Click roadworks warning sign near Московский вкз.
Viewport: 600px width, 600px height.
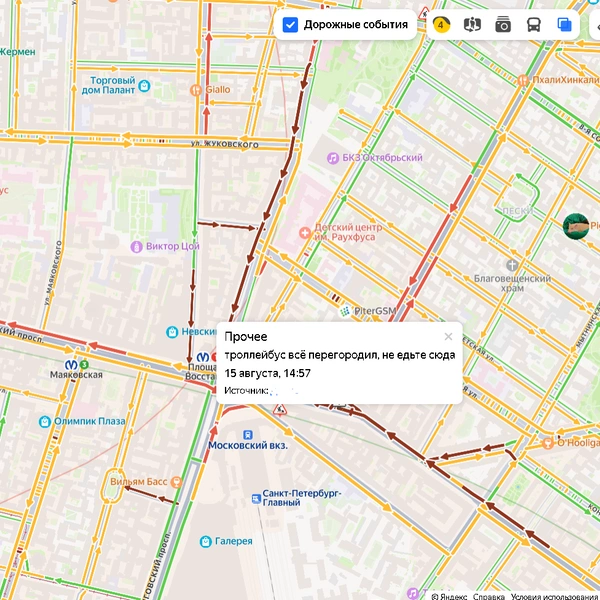(x=280, y=409)
